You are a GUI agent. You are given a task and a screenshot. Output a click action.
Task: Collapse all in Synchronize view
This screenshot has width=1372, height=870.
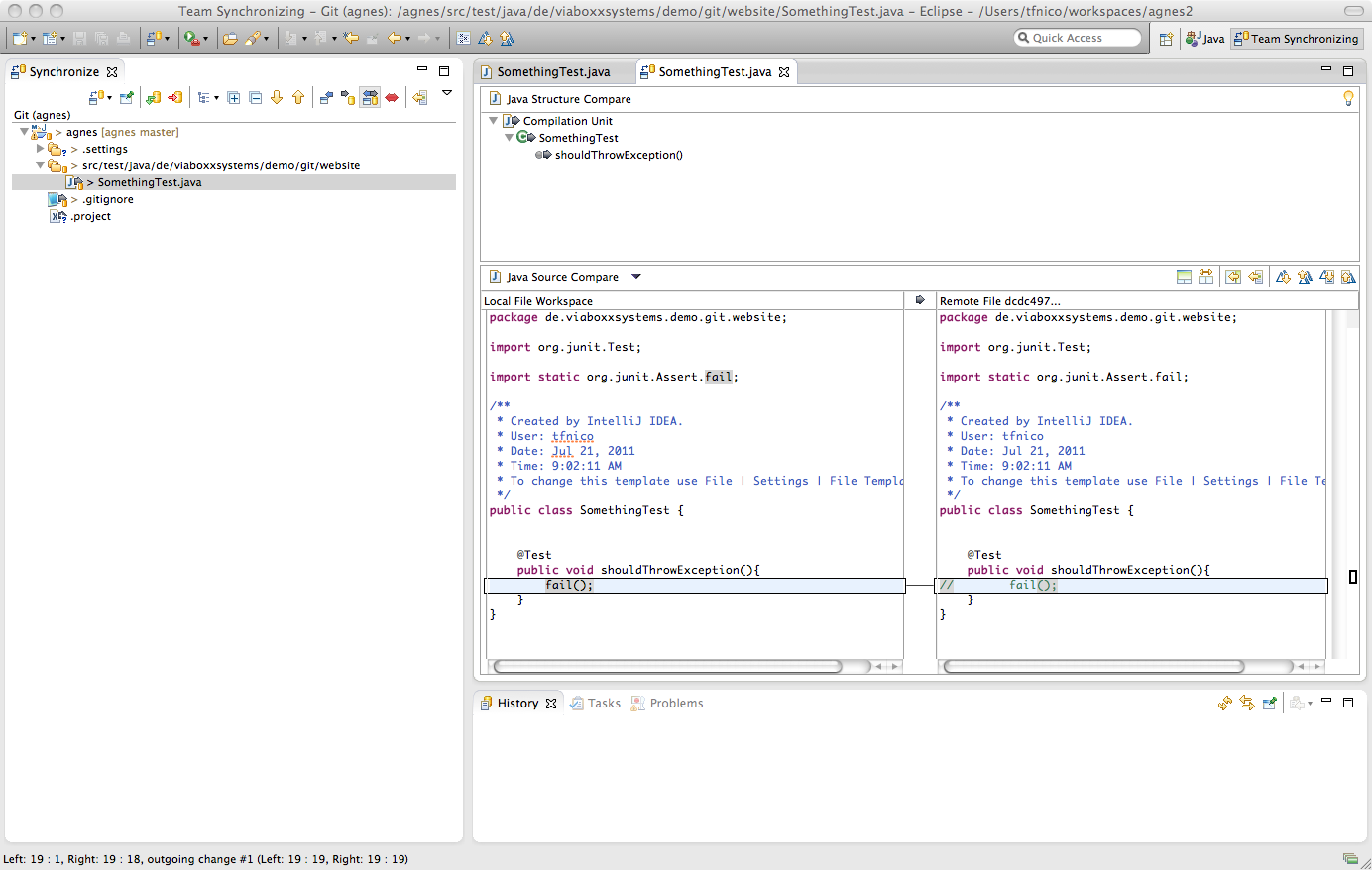[x=256, y=97]
